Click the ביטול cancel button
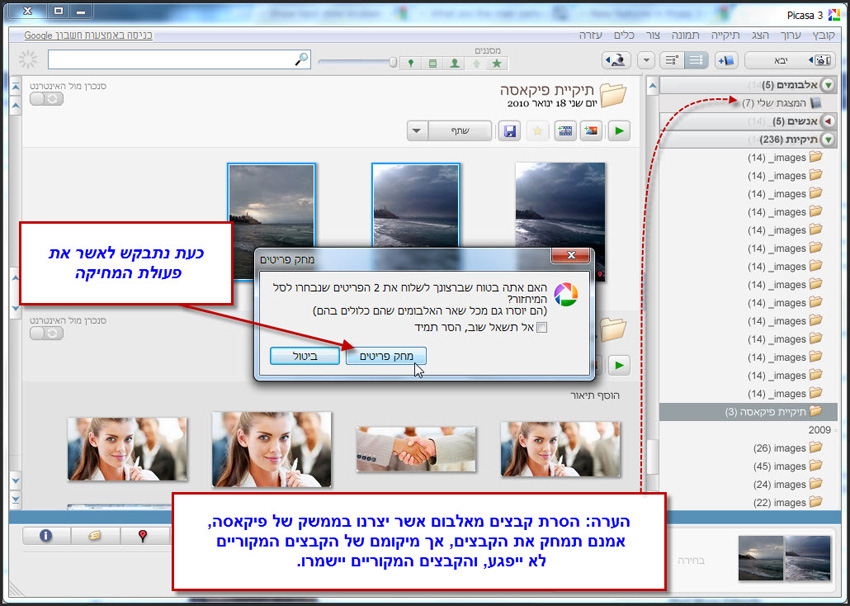 pyautogui.click(x=305, y=356)
